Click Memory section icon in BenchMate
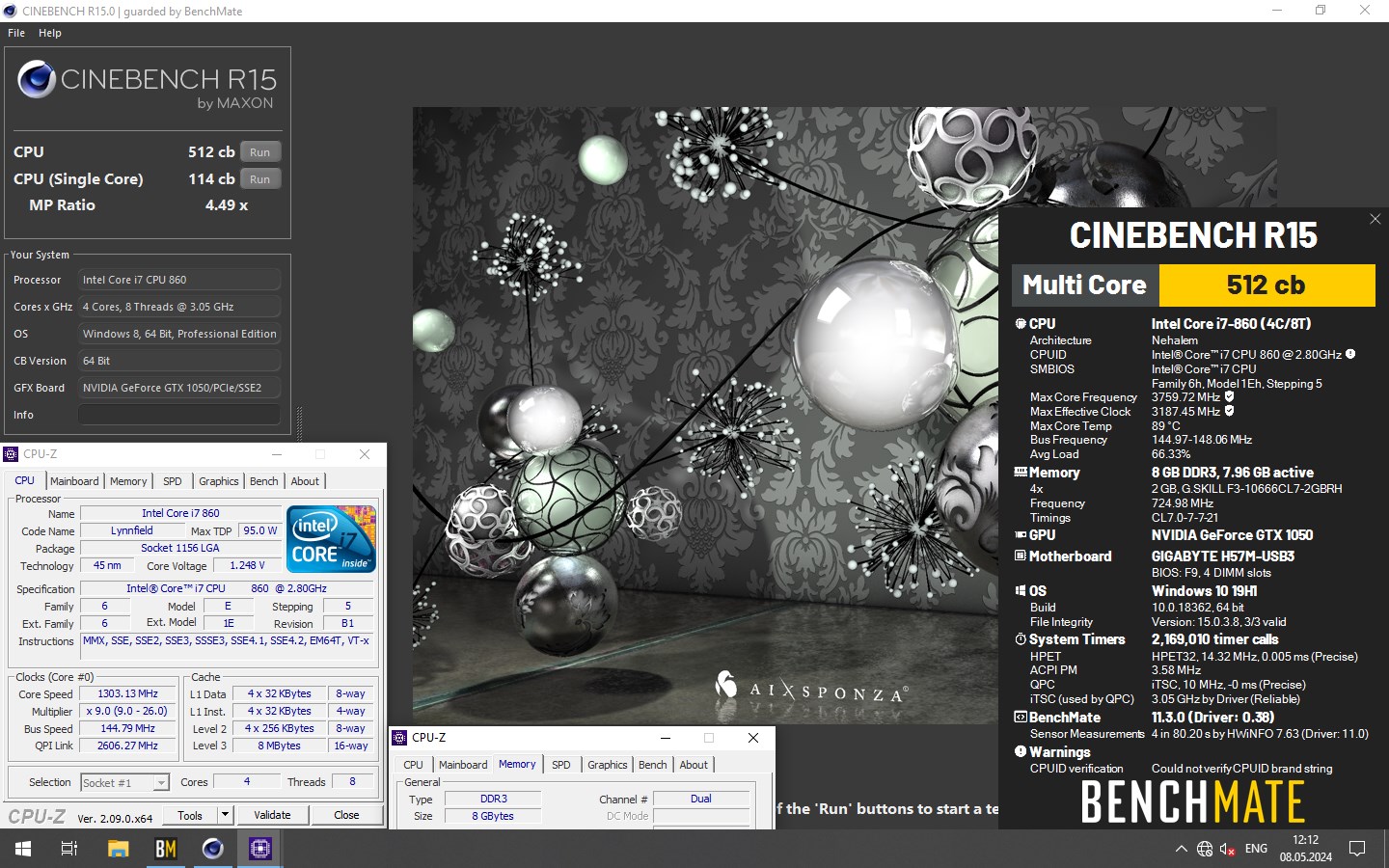Screen dimensions: 1389x868 click(1021, 473)
